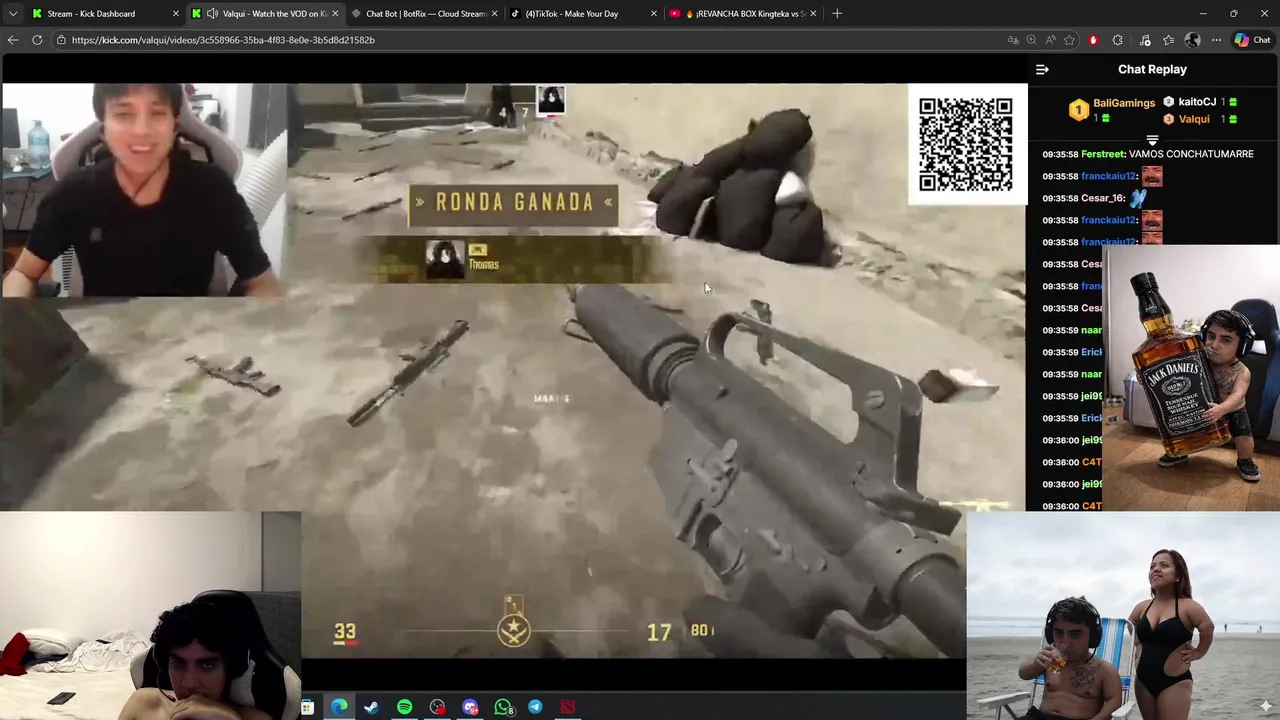This screenshot has height=720, width=1280.
Task: Open Dota 2 red taskbar icon
Action: 568,707
